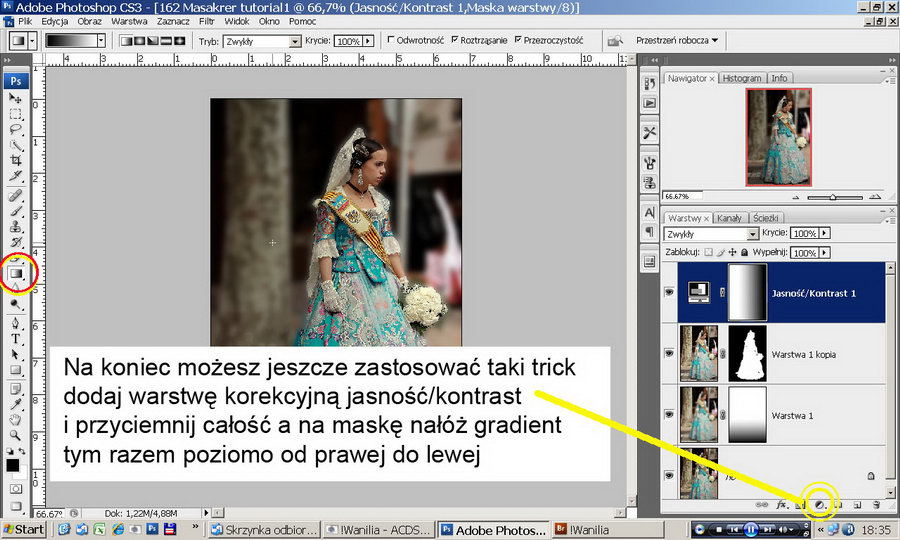Viewport: 900px width, 540px height.
Task: Open the Przestrzeń robocza workspace dropdown
Action: [677, 41]
